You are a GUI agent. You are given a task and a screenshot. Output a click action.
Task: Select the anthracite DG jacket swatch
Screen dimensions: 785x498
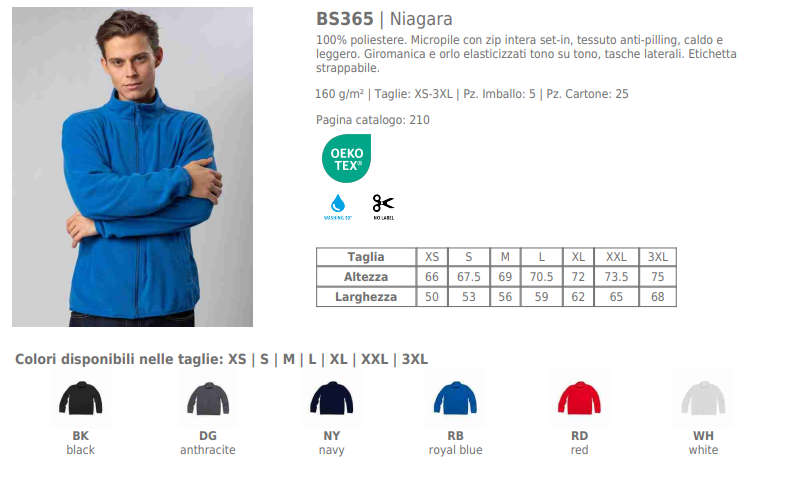(208, 398)
